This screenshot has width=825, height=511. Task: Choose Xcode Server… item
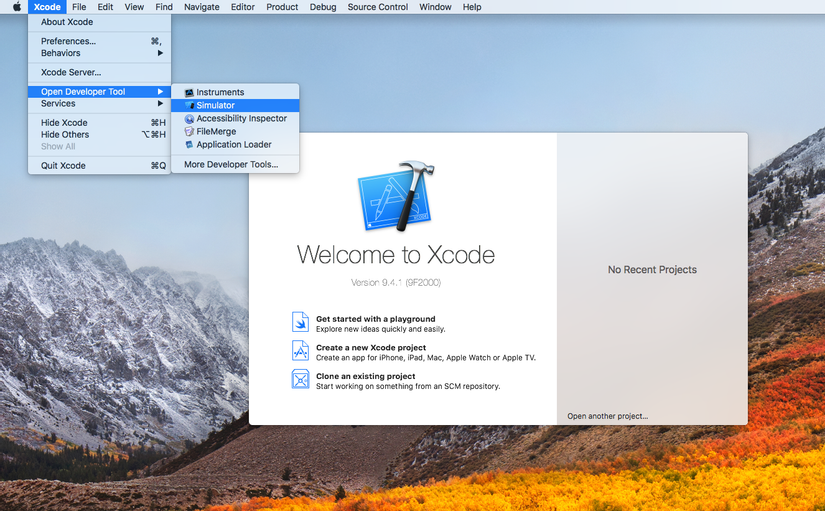coord(99,73)
